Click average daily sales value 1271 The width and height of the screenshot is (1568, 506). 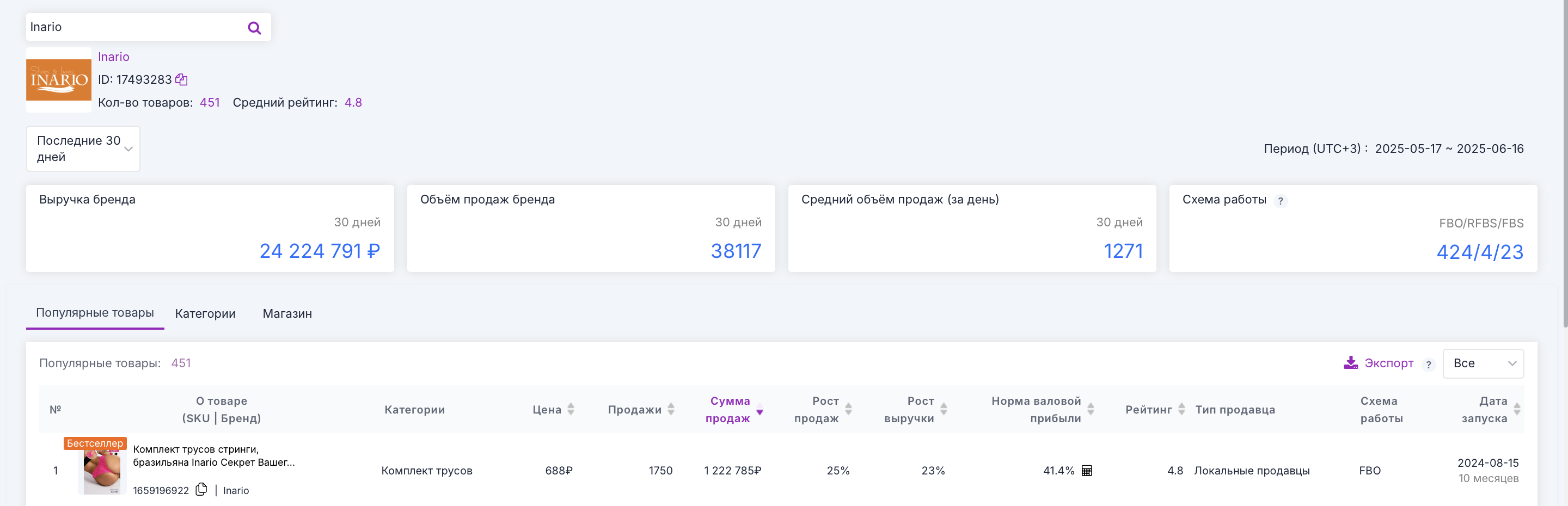pyautogui.click(x=1123, y=251)
